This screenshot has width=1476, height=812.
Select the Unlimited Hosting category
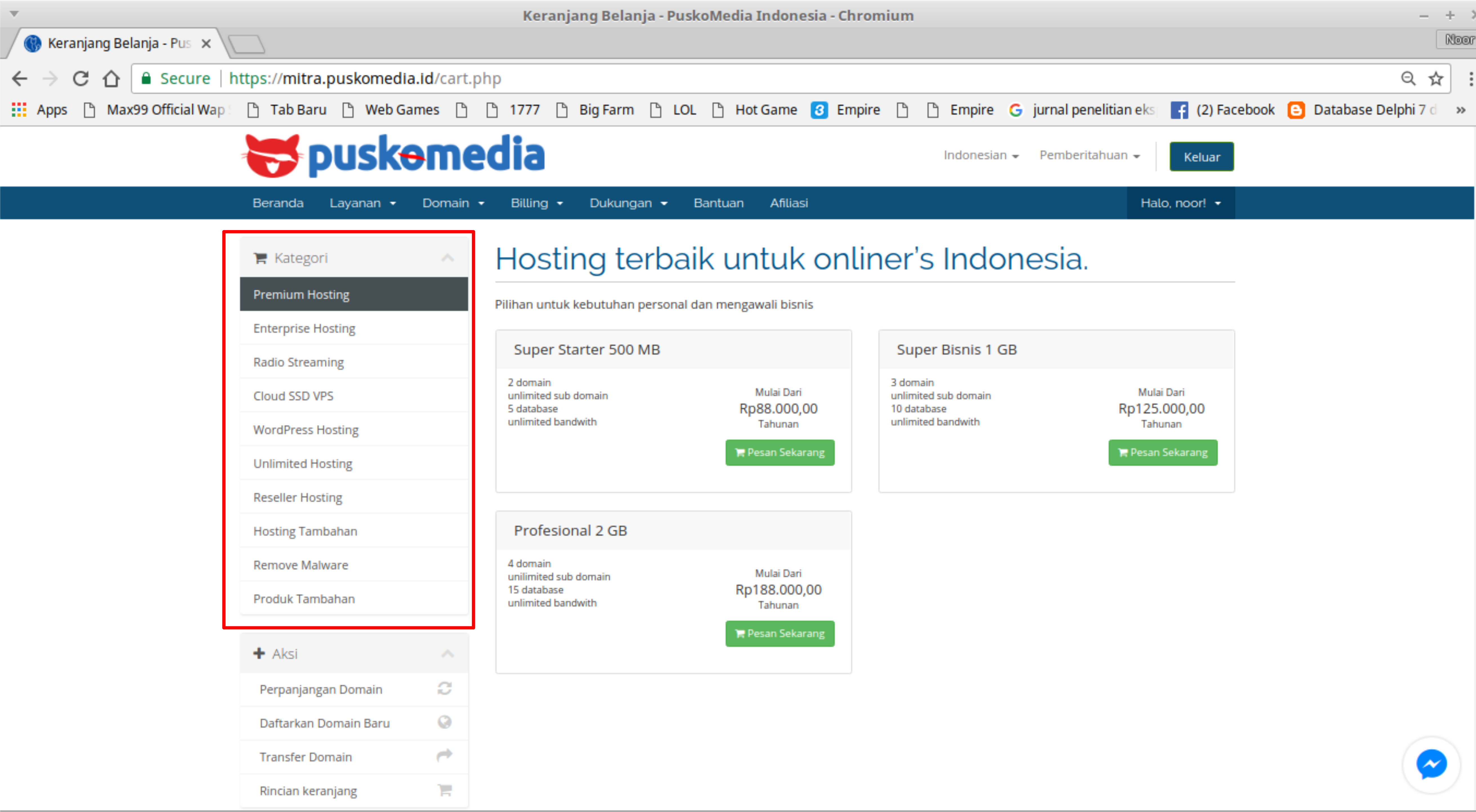tap(353, 463)
